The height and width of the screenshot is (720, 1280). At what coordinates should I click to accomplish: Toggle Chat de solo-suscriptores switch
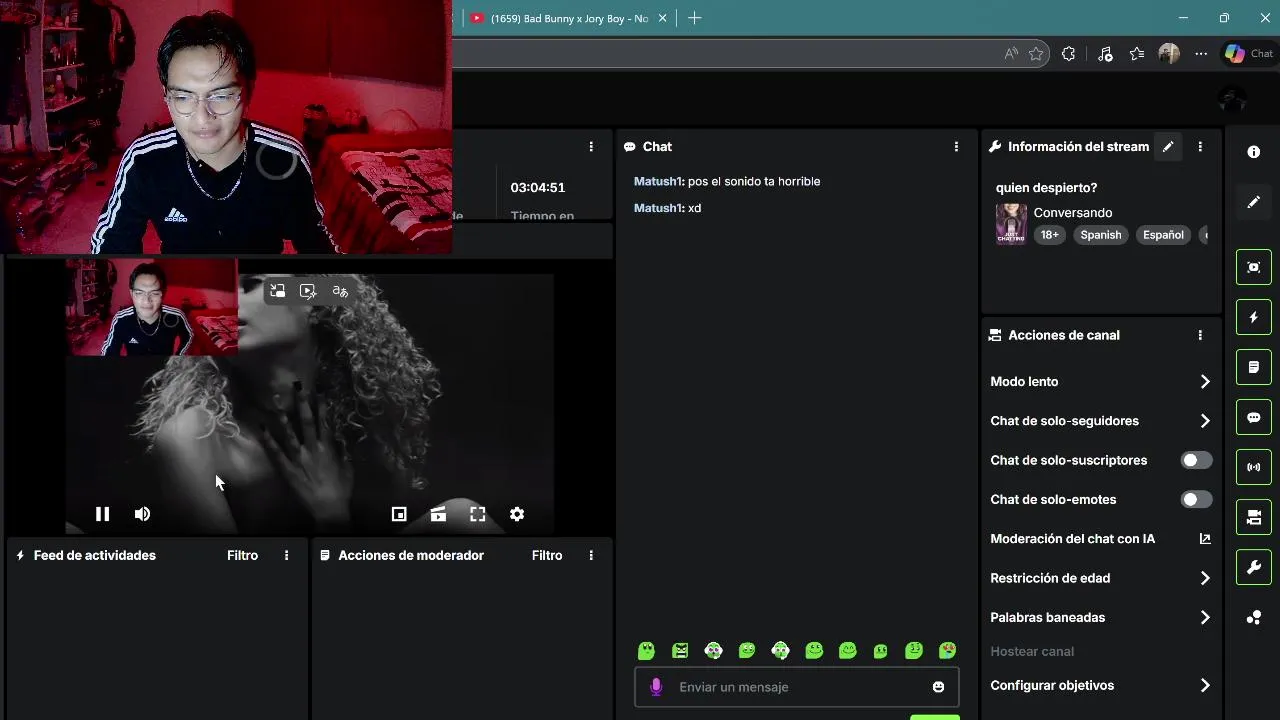click(1196, 460)
